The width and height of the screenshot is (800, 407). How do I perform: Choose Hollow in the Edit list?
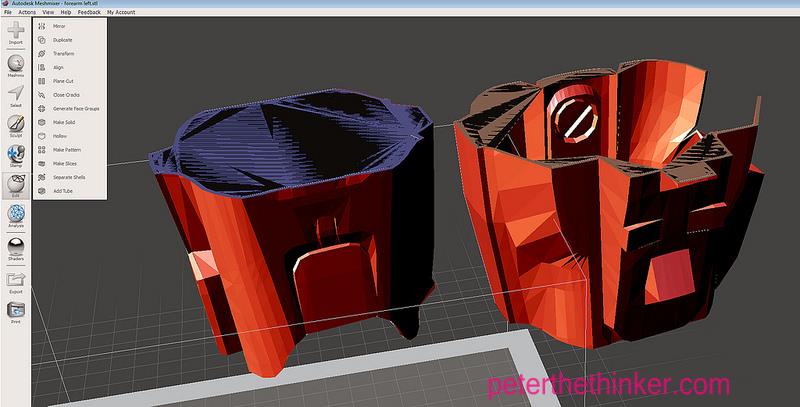point(70,136)
